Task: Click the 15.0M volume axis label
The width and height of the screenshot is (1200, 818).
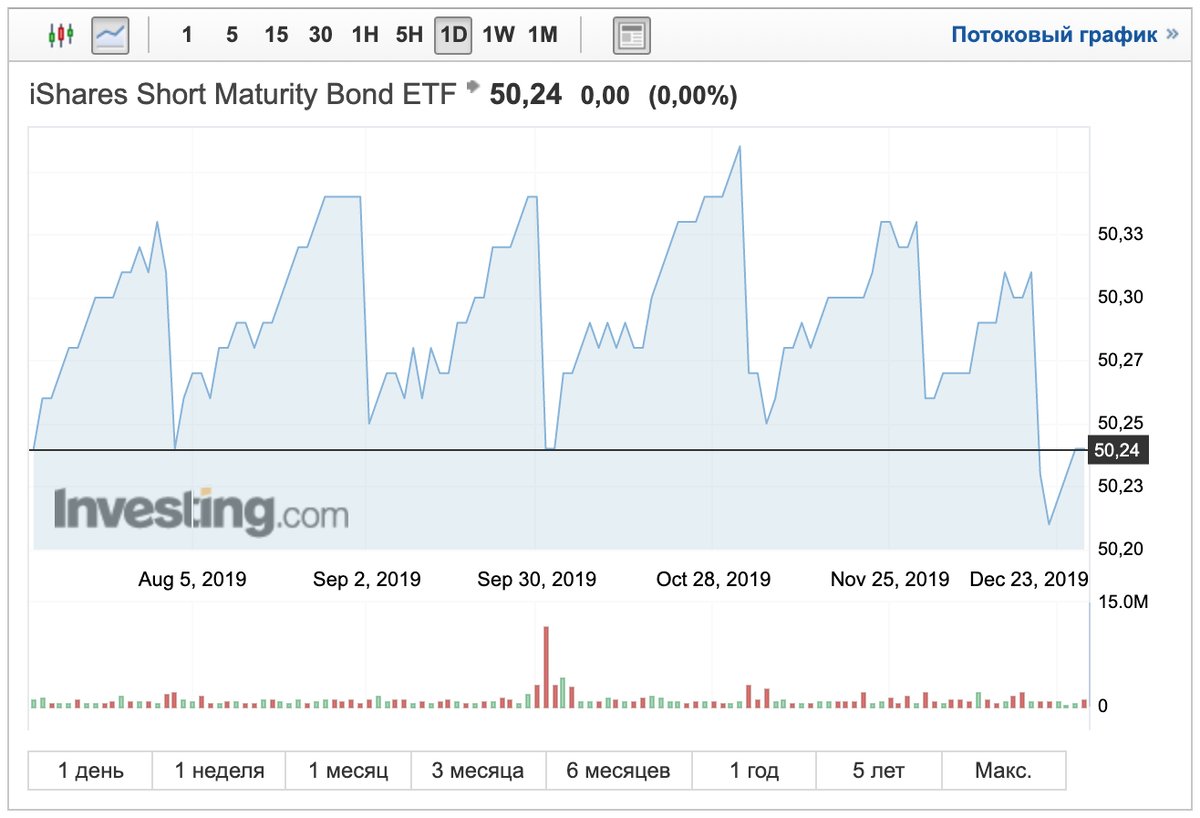Action: coord(1122,602)
